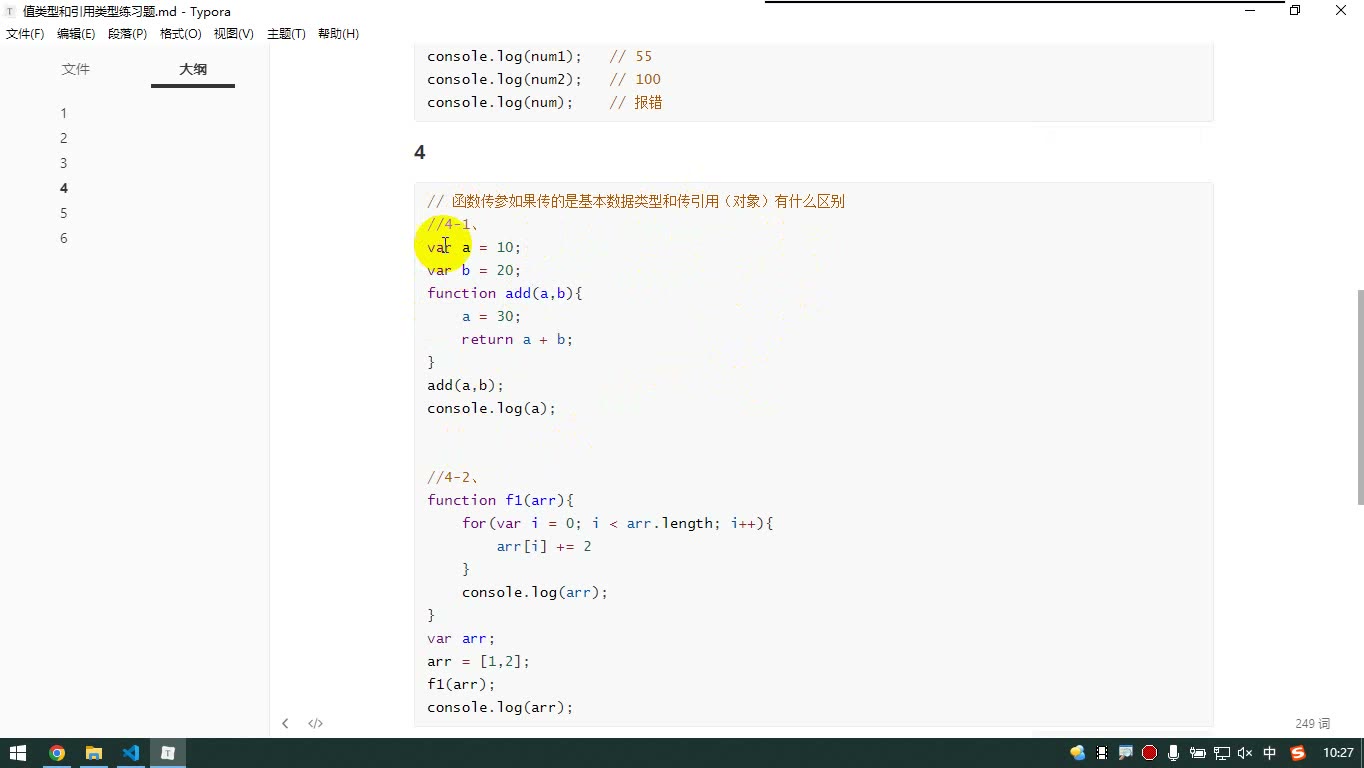The image size is (1364, 768).
Task: Click the //4-2 comment line
Action: coord(453,477)
